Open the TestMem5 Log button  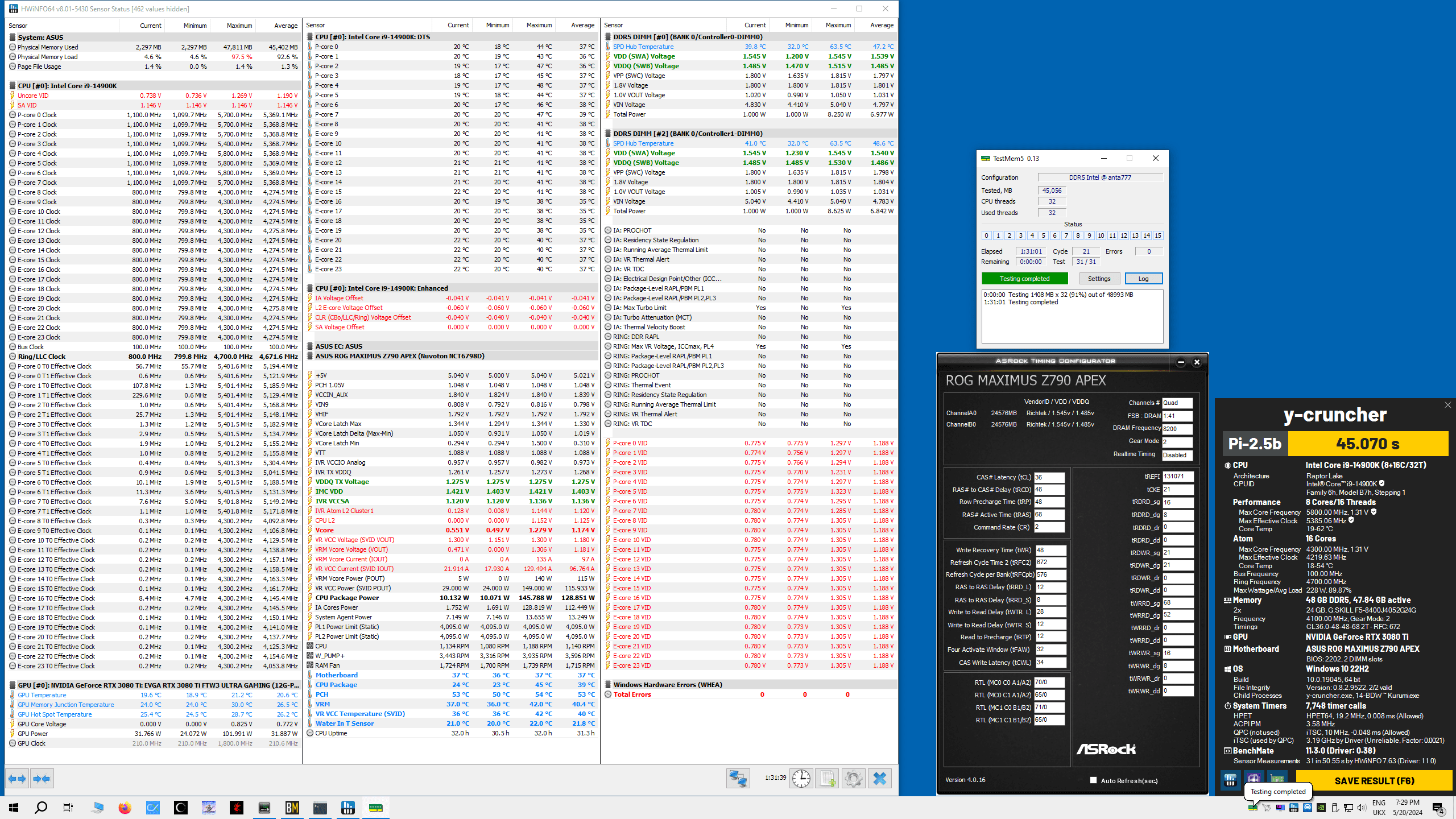pos(1143,279)
